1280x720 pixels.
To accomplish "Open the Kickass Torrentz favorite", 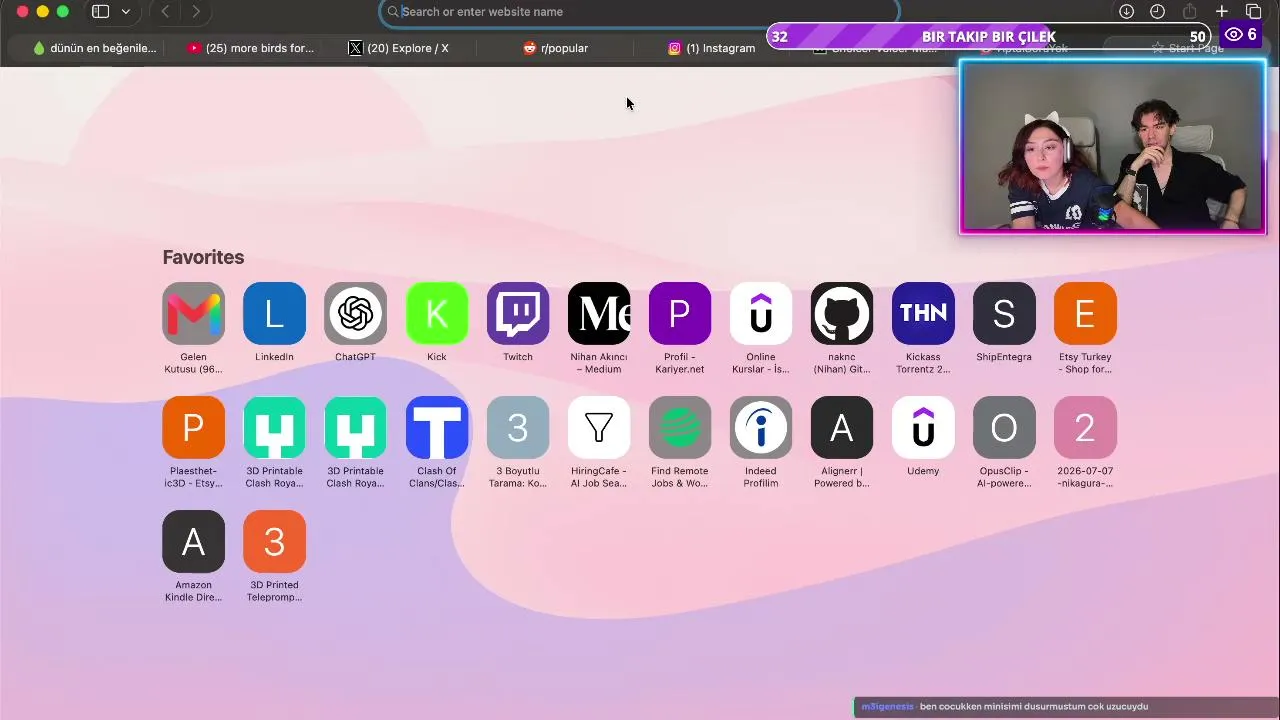I will 923,314.
